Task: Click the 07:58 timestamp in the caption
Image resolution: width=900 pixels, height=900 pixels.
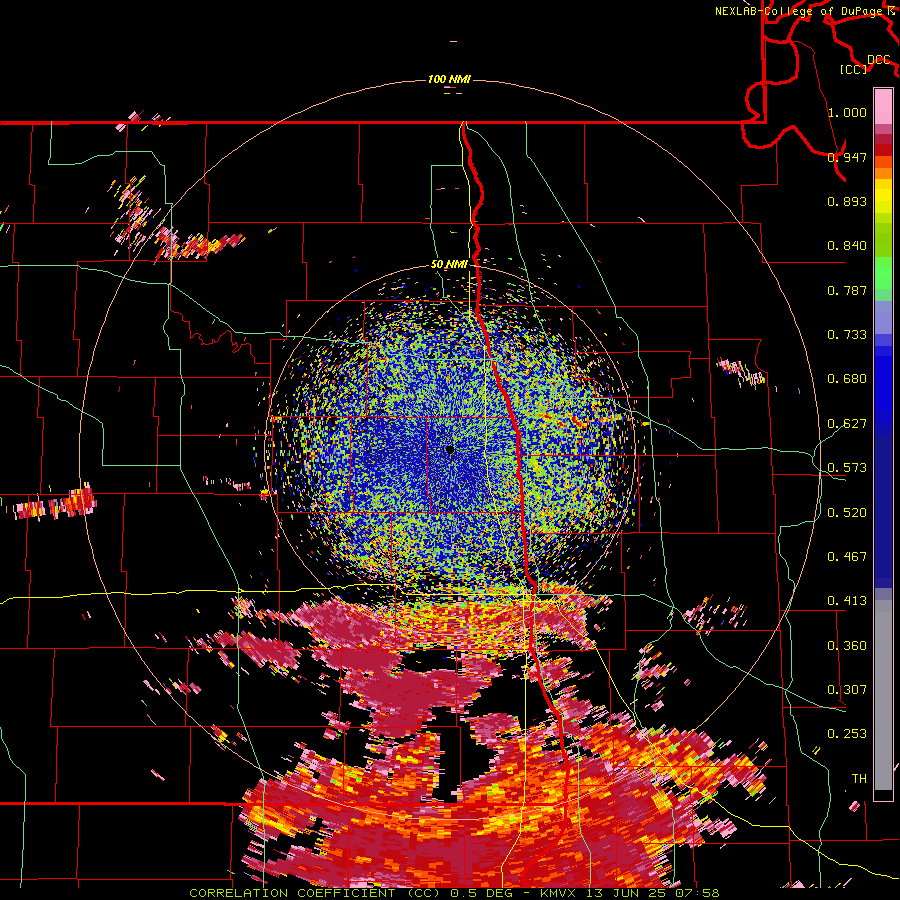Action: 699,893
